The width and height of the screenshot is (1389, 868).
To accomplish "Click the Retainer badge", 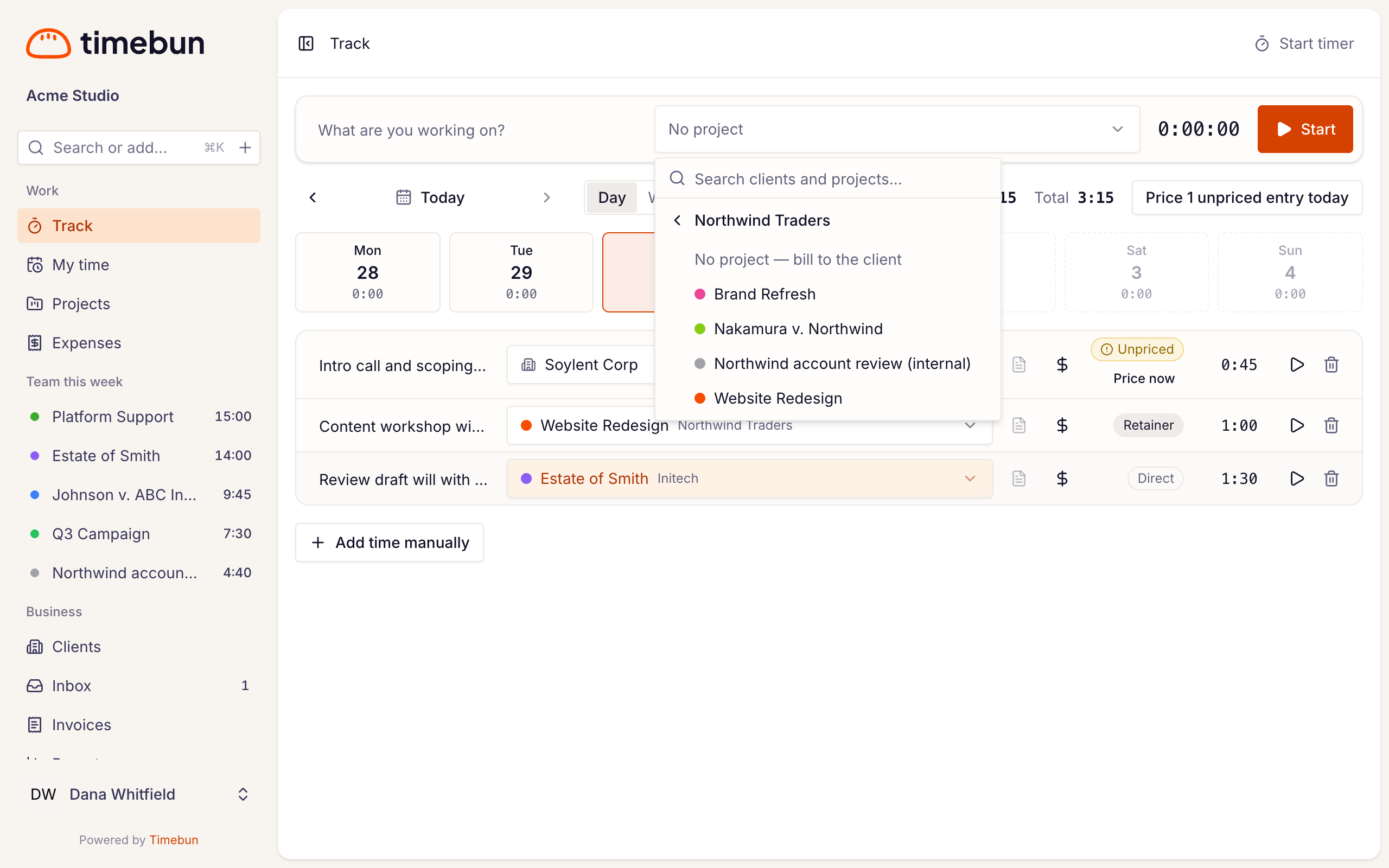I will tap(1148, 425).
